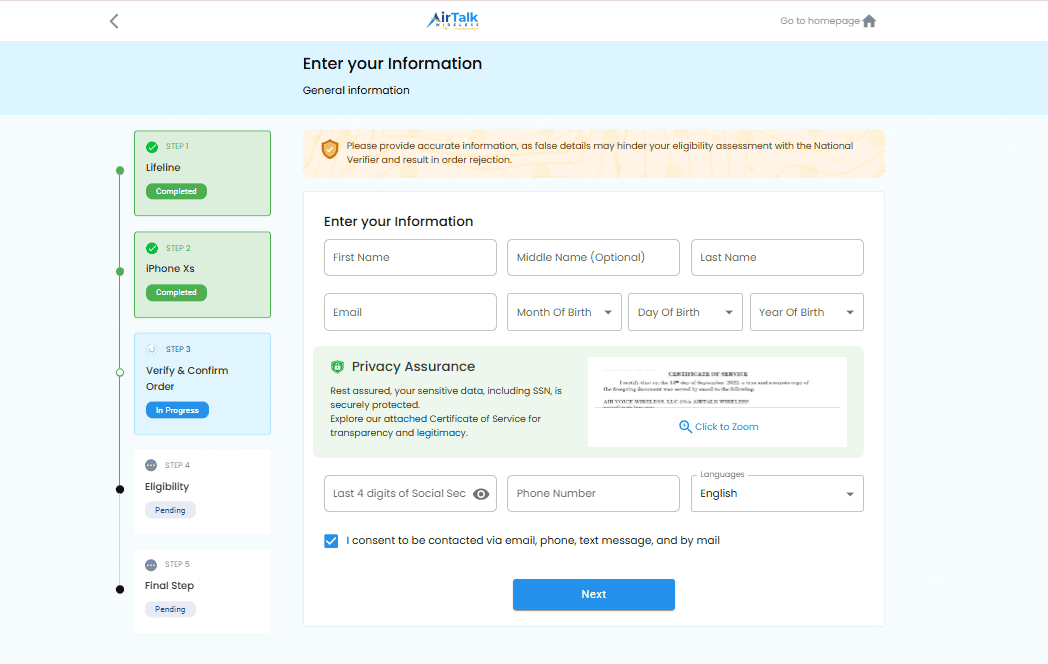1048x664 pixels.
Task: Uncheck the consent to be contacted checkbox
Action: click(x=331, y=541)
